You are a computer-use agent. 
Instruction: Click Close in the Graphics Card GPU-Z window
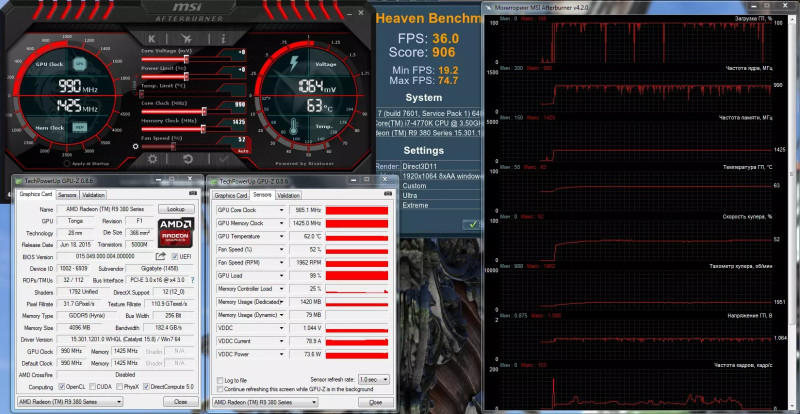tap(181, 402)
